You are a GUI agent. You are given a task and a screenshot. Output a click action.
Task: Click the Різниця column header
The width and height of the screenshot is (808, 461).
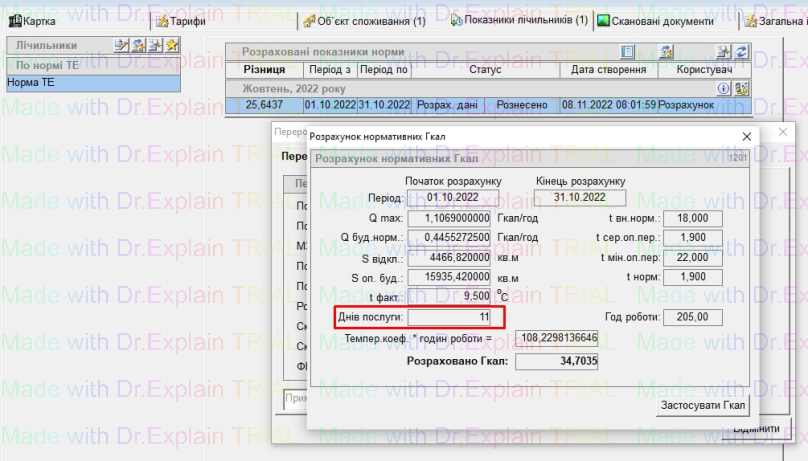tap(264, 70)
